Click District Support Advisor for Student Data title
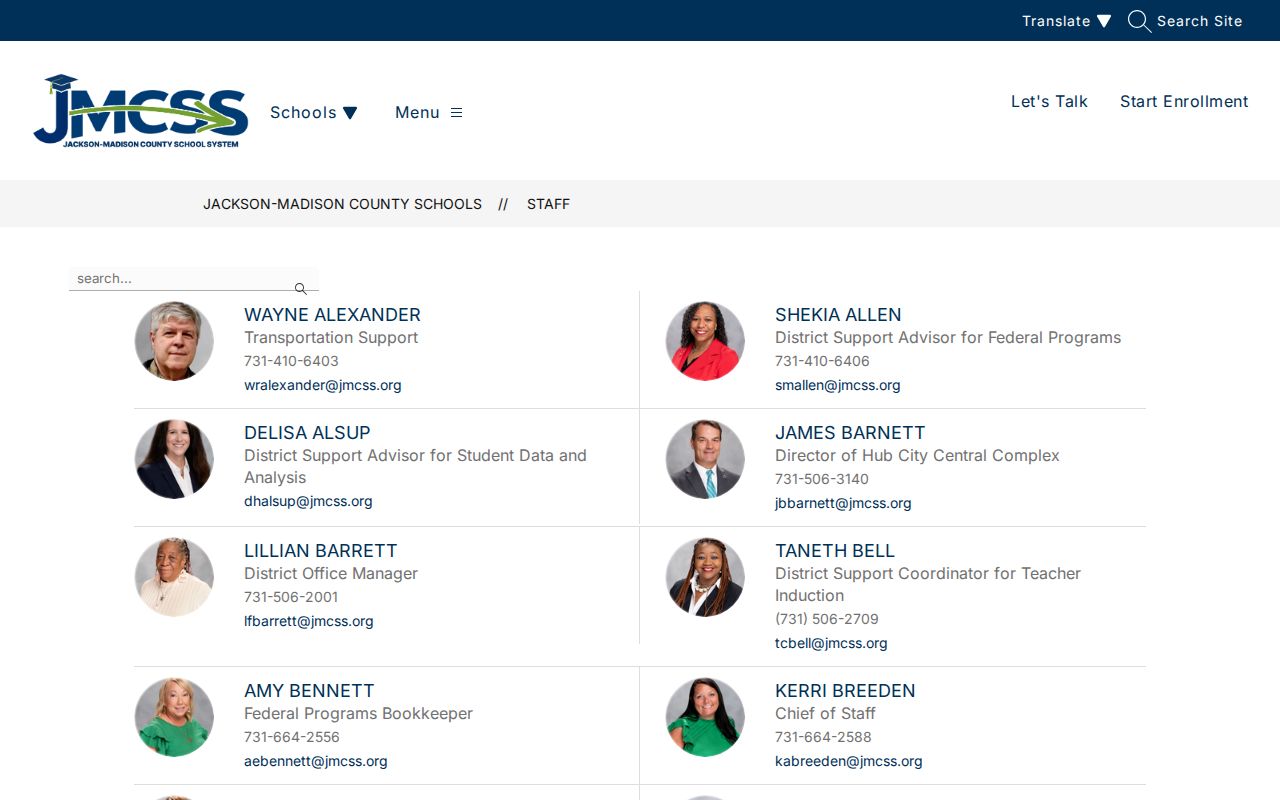 point(415,467)
